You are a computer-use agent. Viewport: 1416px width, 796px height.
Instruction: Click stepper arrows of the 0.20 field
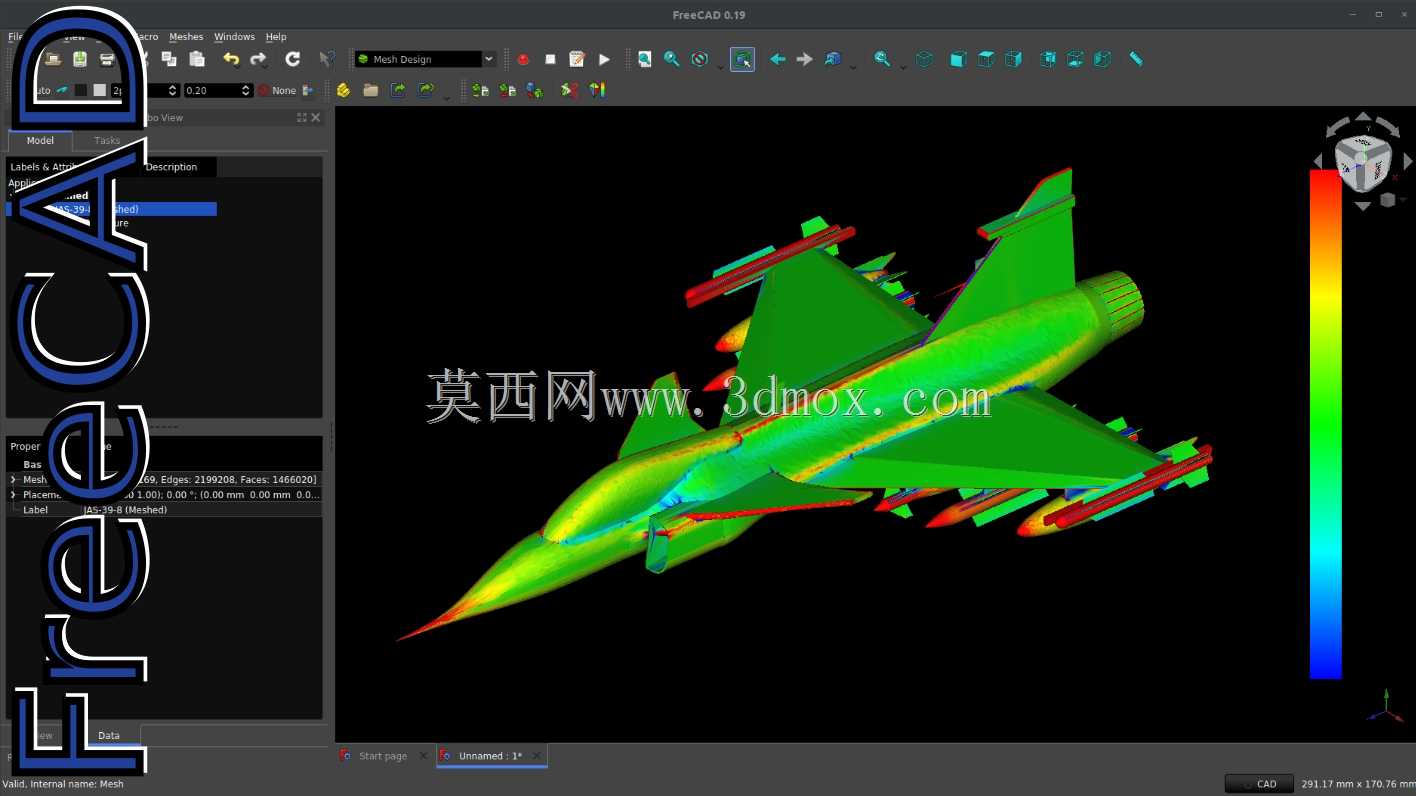click(246, 90)
